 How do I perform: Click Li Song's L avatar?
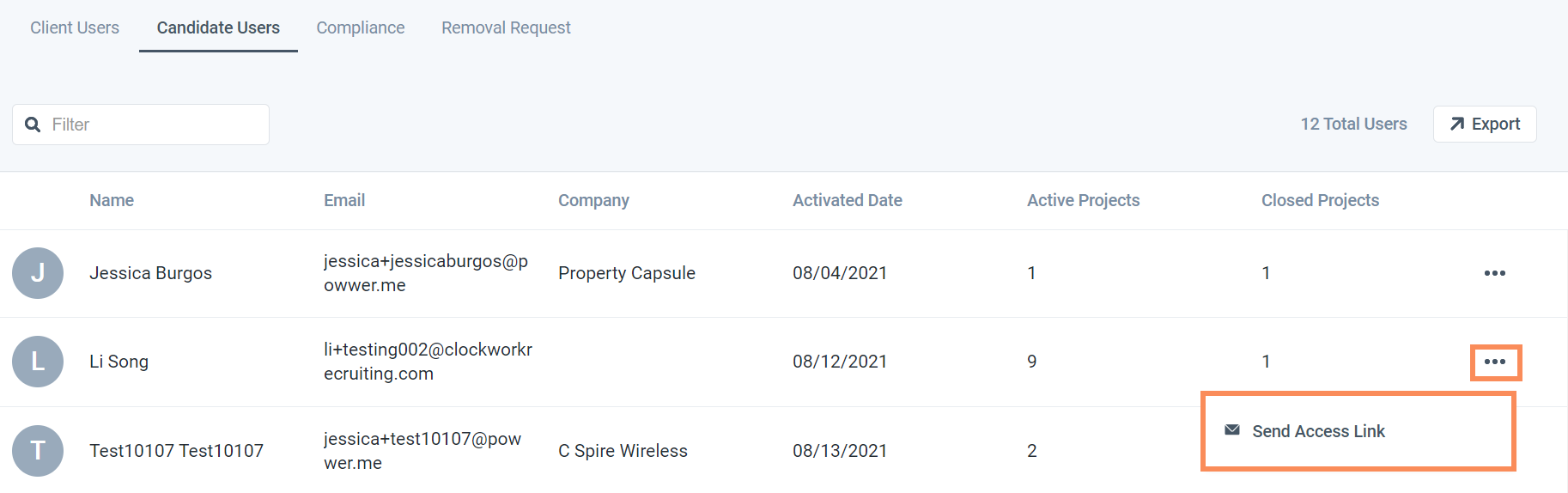38,362
